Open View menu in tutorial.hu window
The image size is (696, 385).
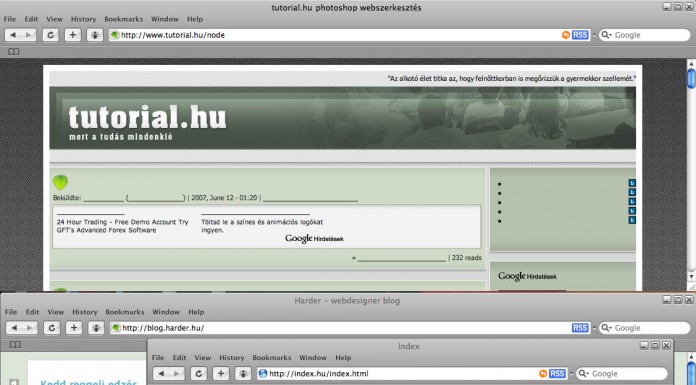tap(55, 19)
